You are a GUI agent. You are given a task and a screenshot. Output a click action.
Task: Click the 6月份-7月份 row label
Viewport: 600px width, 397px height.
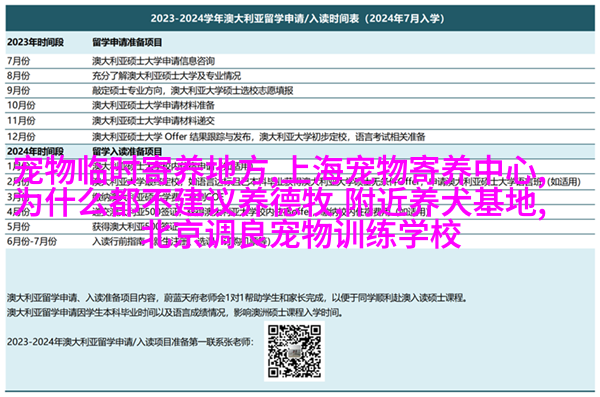click(32, 241)
